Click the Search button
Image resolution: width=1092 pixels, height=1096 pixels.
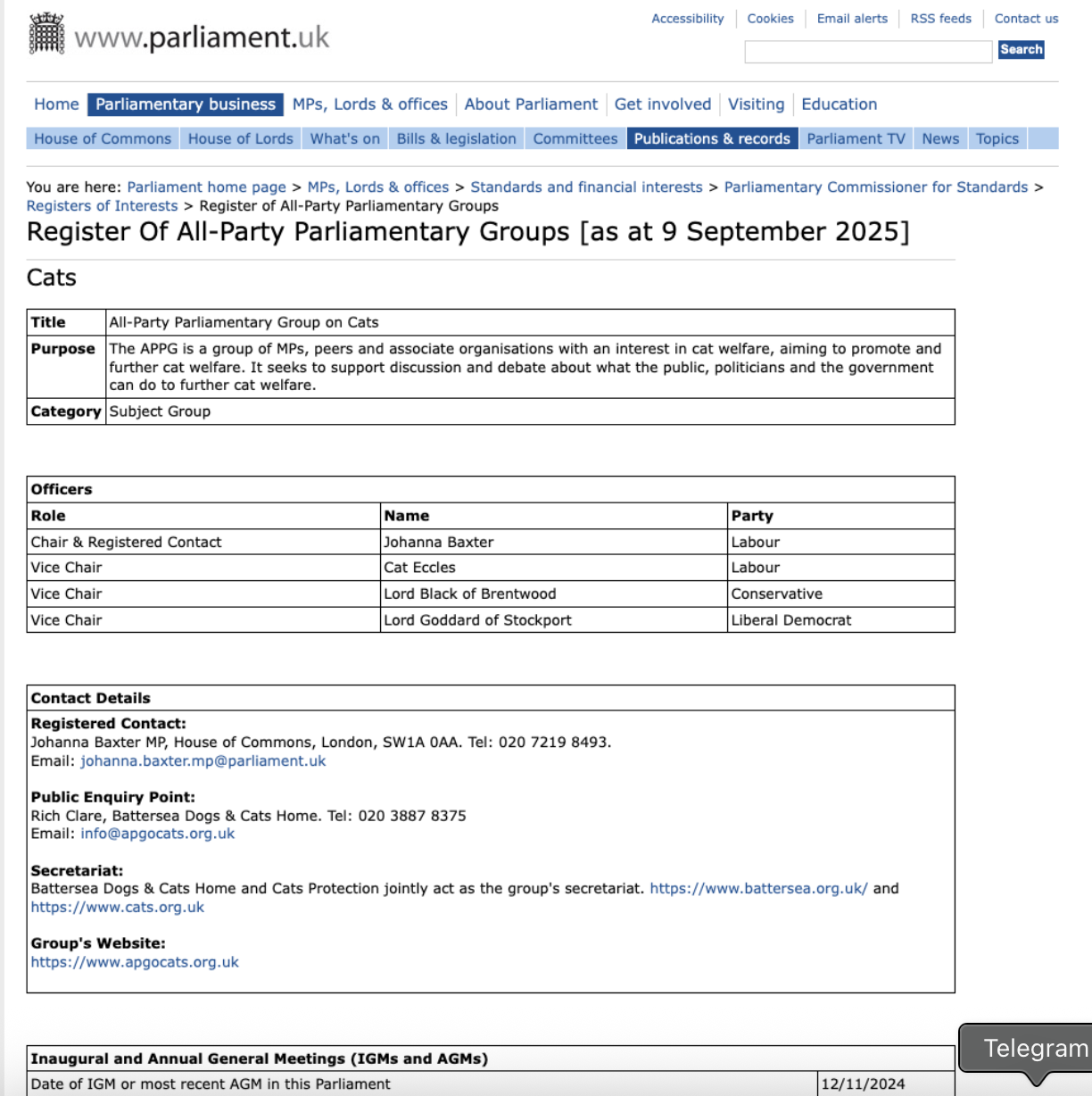coord(1021,50)
